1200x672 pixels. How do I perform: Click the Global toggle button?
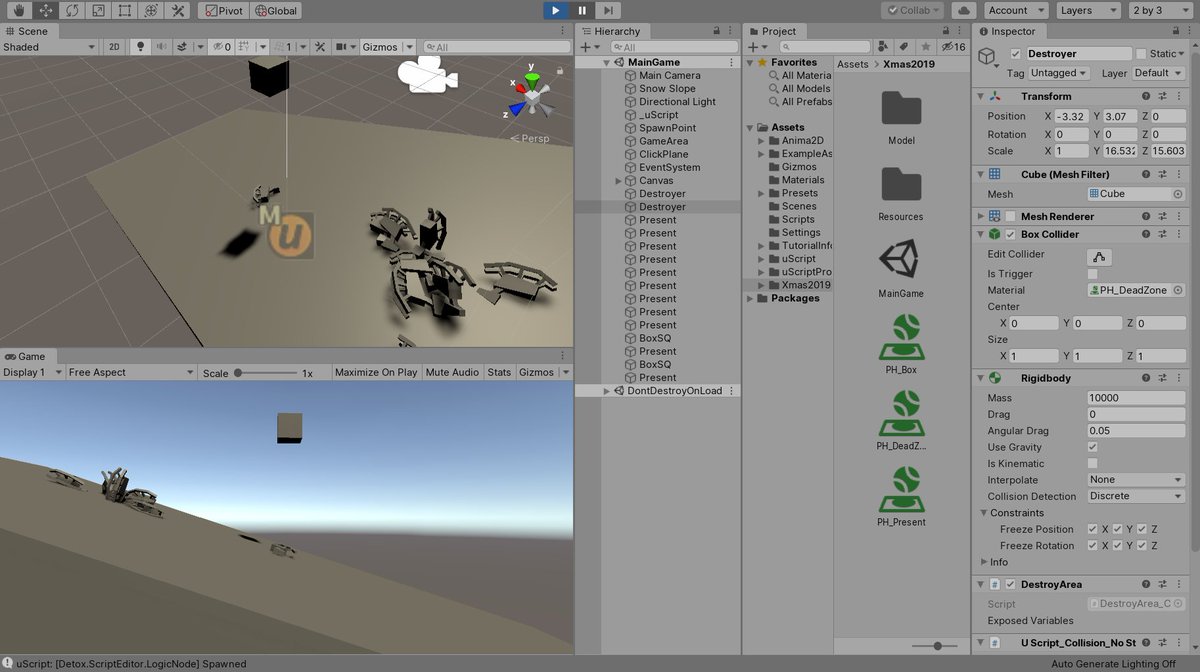pos(276,10)
